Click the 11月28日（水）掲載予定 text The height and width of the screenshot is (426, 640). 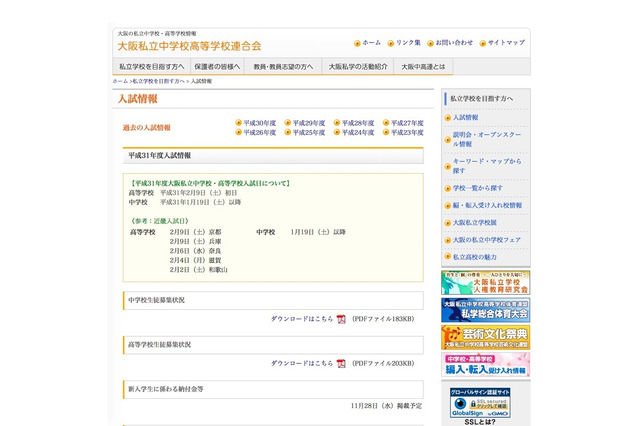(x=386, y=406)
